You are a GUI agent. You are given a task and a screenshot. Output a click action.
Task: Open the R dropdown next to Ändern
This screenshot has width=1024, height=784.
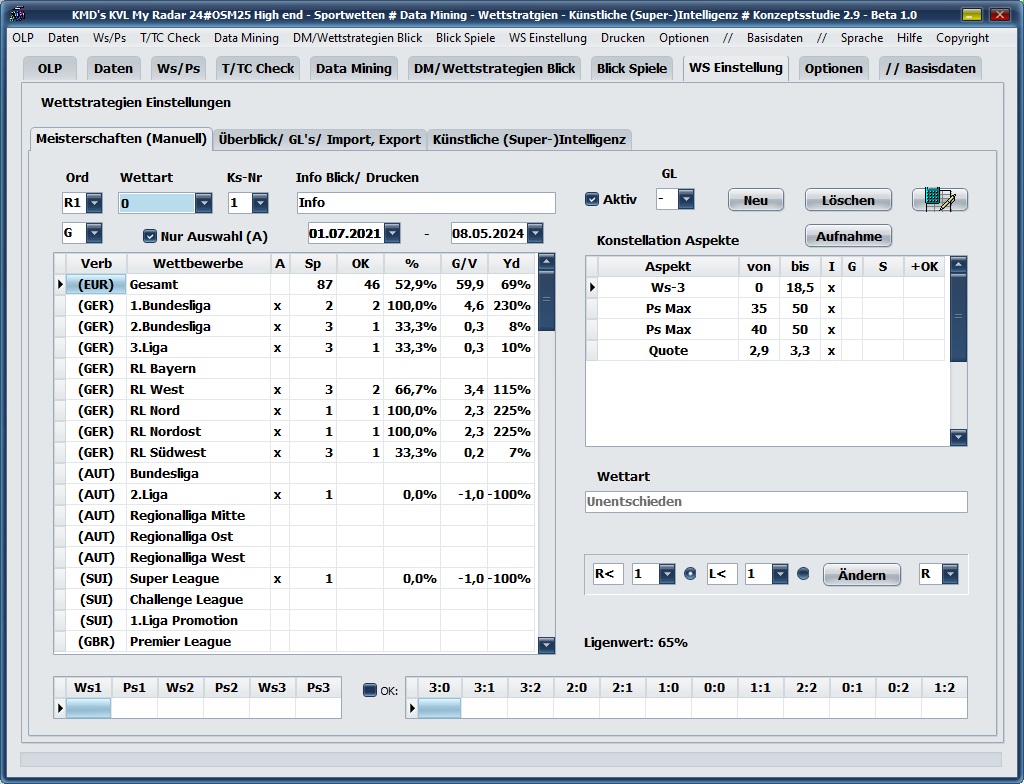950,574
